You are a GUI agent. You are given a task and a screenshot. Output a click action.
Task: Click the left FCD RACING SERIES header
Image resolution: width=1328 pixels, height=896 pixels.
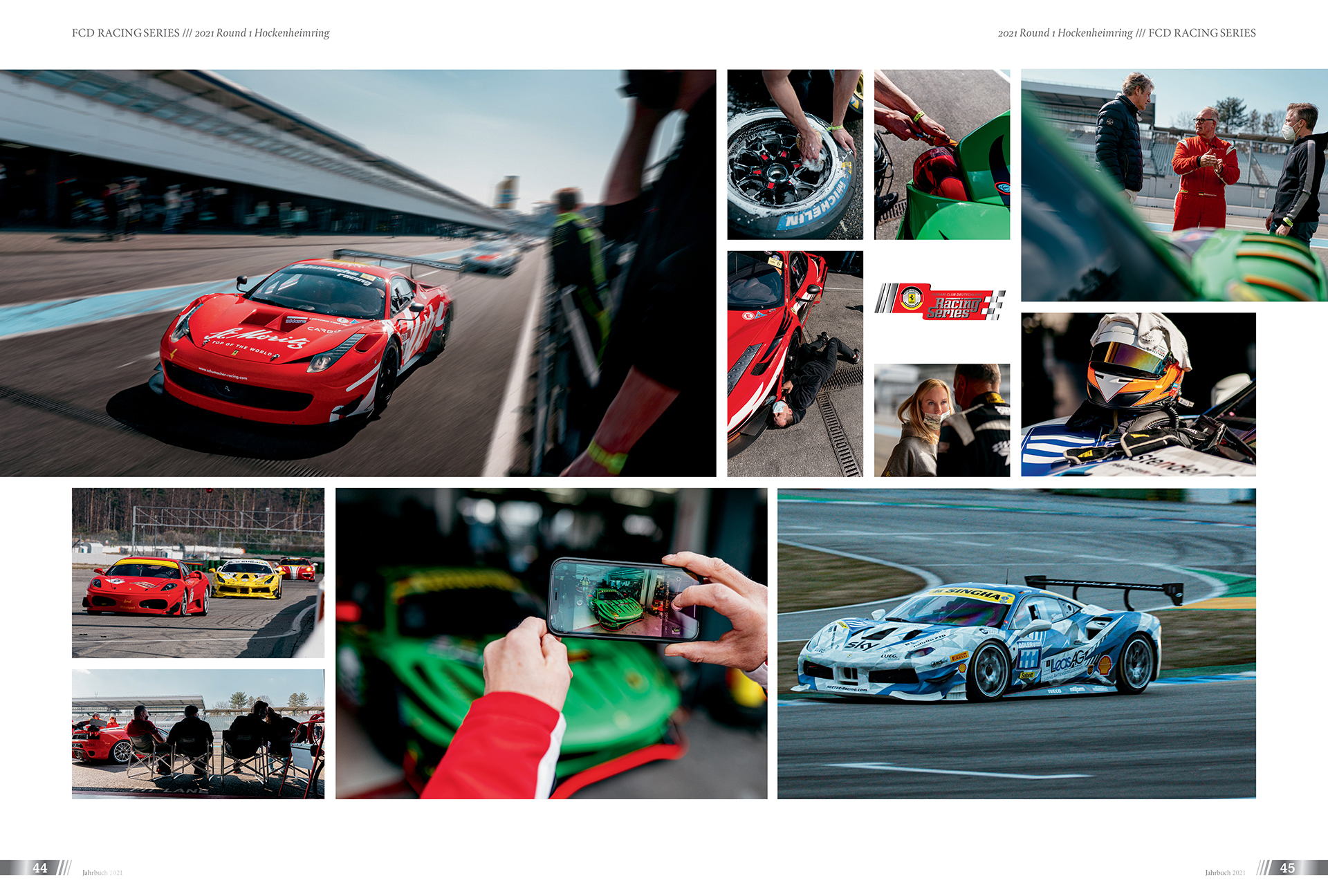(x=125, y=33)
